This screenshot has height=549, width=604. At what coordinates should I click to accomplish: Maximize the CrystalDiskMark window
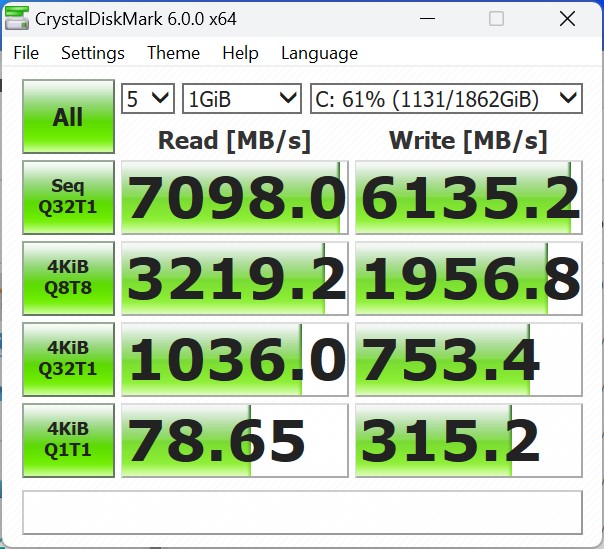click(496, 18)
